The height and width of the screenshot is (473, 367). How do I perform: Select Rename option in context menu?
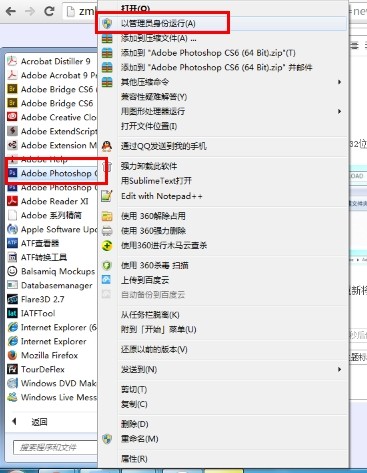click(139, 439)
